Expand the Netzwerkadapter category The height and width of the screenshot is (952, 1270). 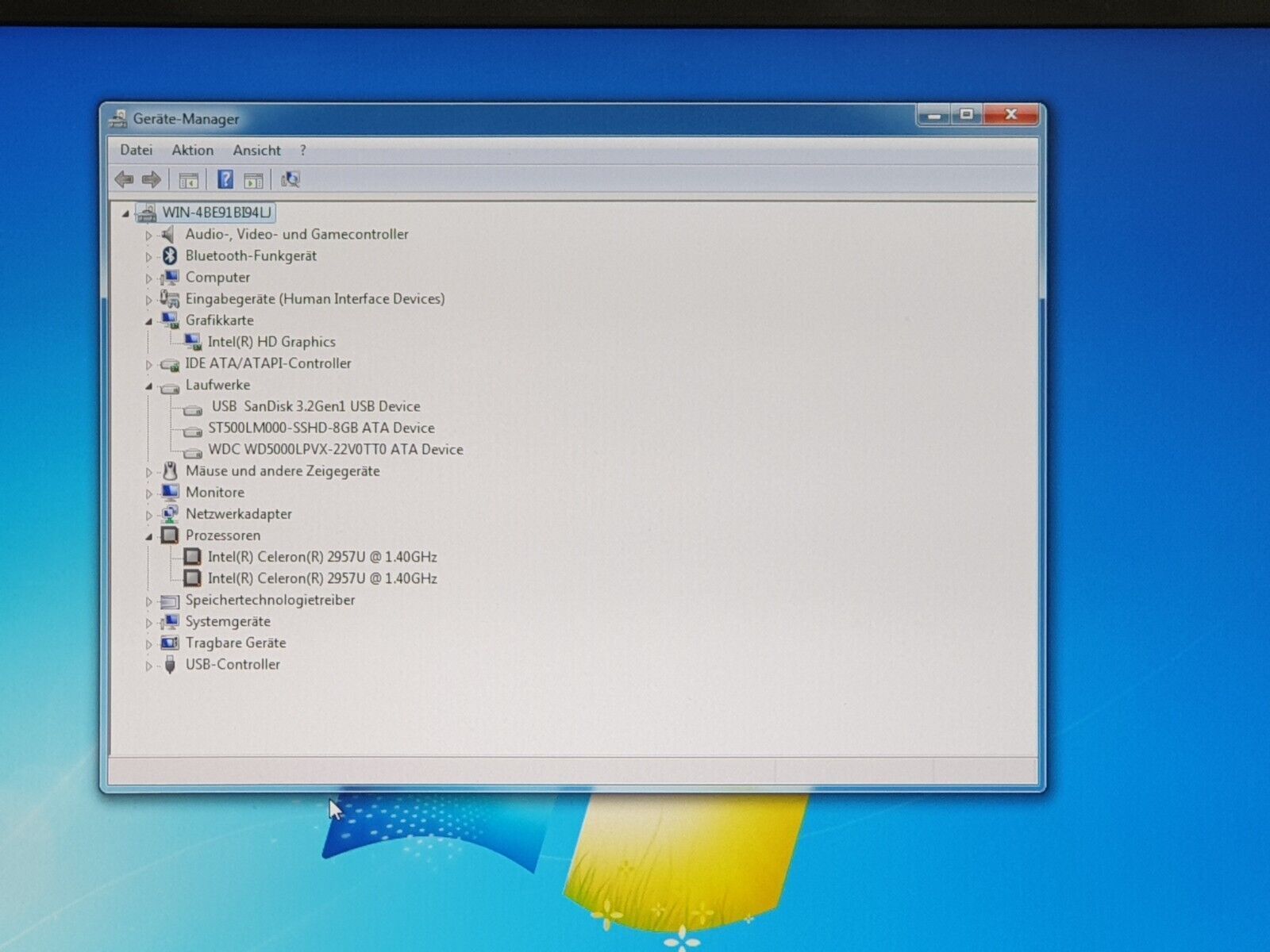click(148, 515)
